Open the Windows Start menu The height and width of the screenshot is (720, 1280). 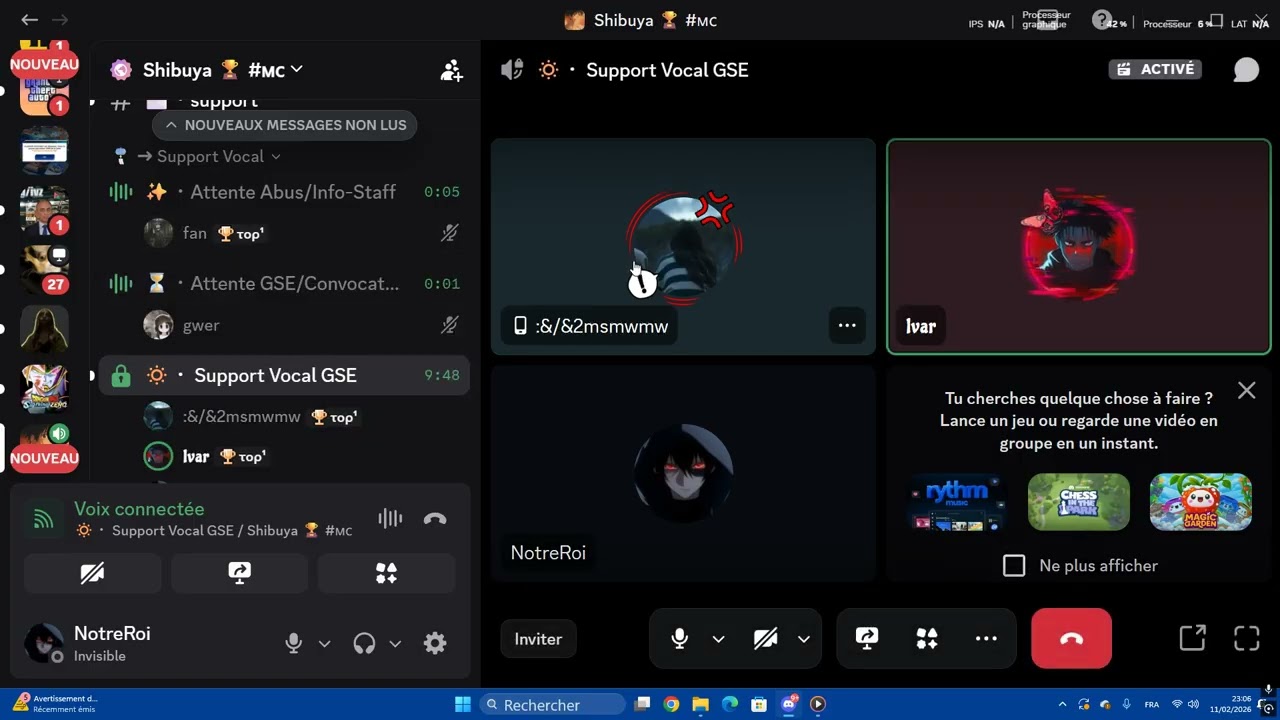[x=463, y=704]
